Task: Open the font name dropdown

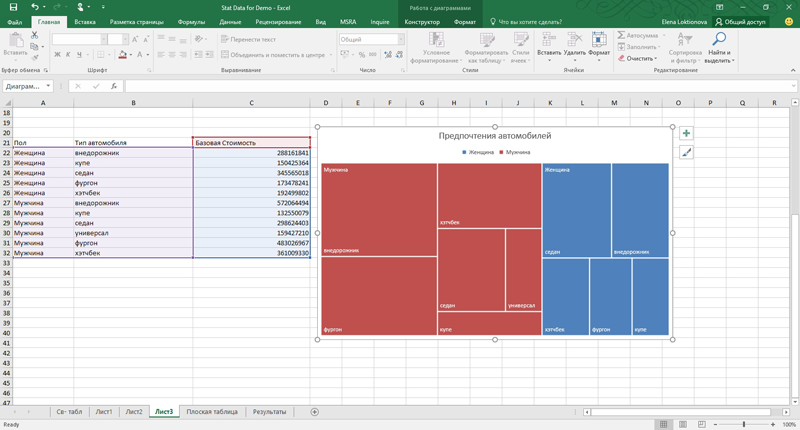Action: coord(104,39)
